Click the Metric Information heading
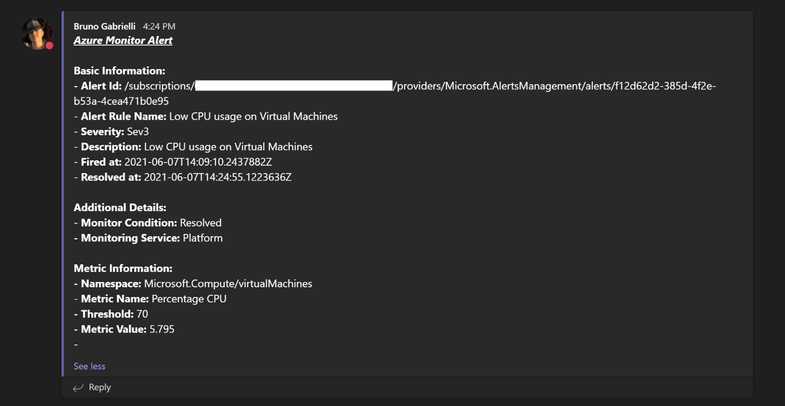785x406 pixels. [x=123, y=268]
